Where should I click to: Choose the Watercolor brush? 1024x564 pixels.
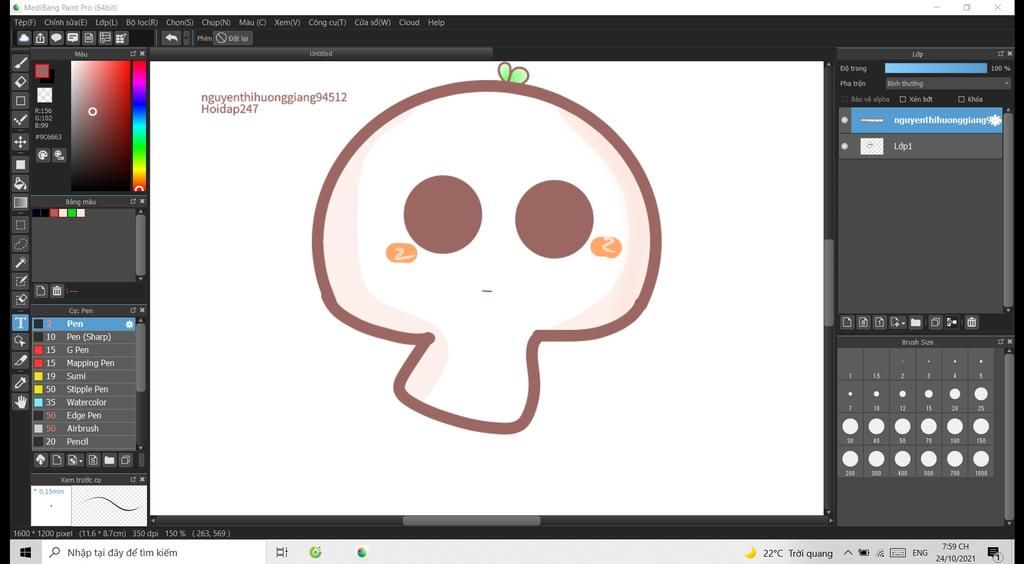pos(84,402)
